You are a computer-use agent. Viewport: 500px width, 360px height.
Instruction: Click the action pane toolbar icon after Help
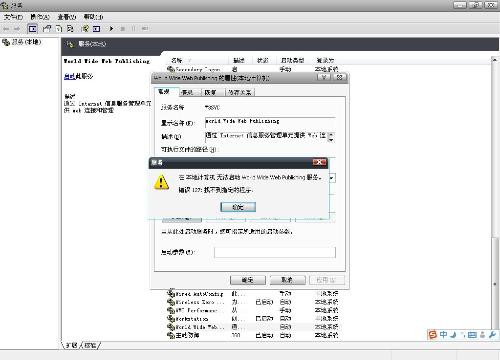97,29
